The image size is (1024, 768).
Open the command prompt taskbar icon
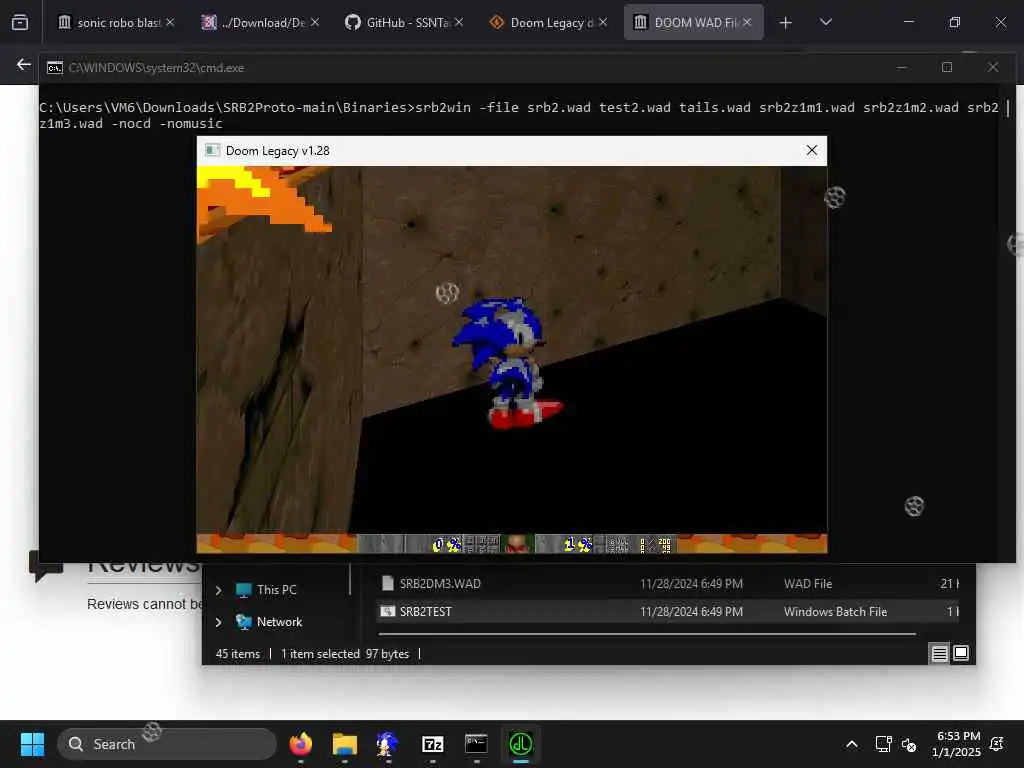coord(476,744)
